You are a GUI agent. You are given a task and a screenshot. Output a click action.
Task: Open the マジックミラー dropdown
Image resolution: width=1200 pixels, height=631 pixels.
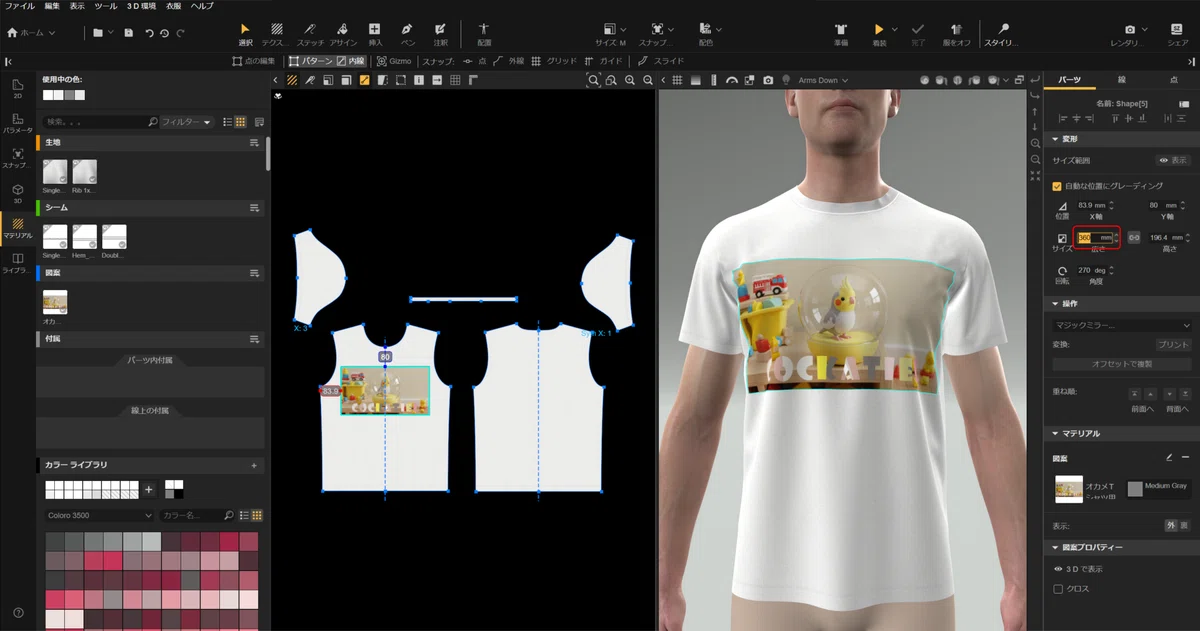(1122, 325)
